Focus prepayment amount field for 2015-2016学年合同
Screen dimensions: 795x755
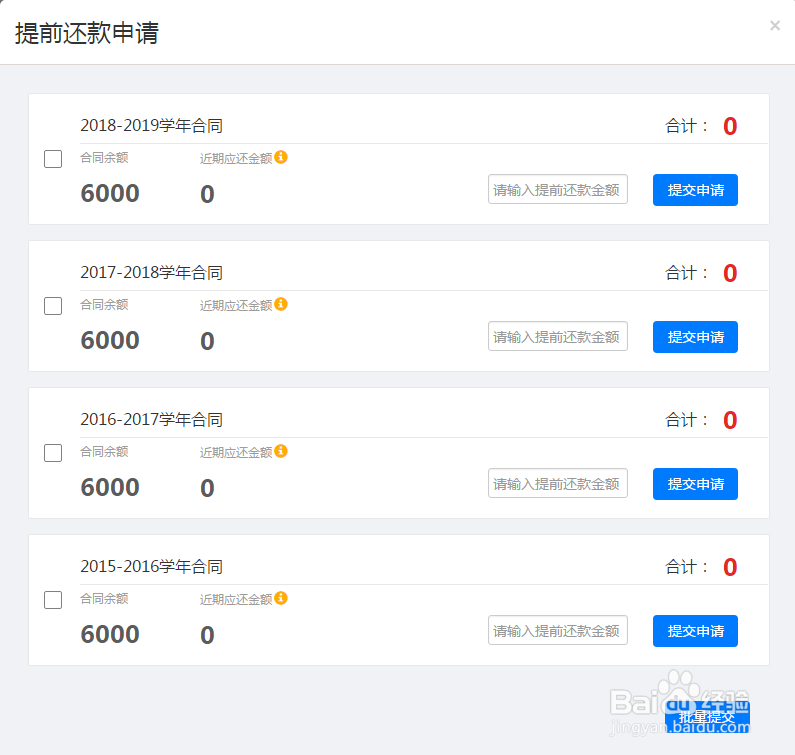tap(558, 630)
